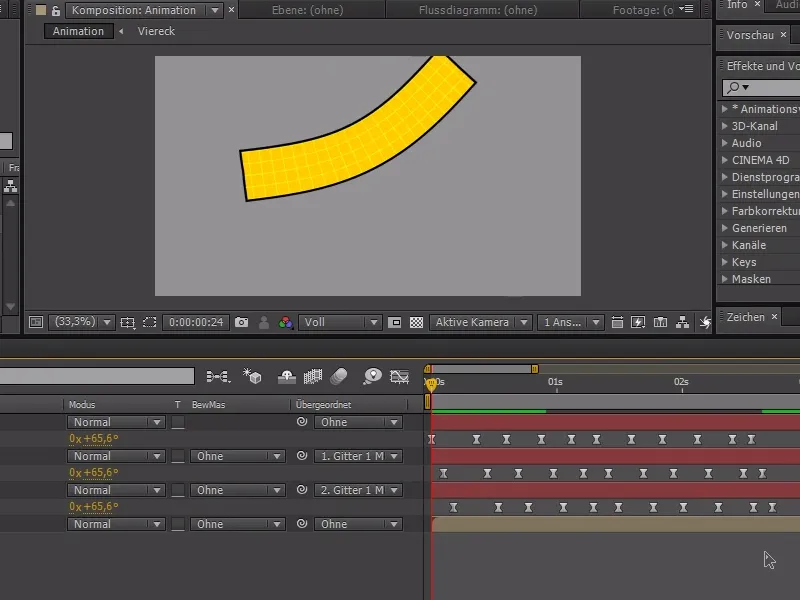This screenshot has height=600, width=800.
Task: Click the work area end handle
Action: click(535, 369)
